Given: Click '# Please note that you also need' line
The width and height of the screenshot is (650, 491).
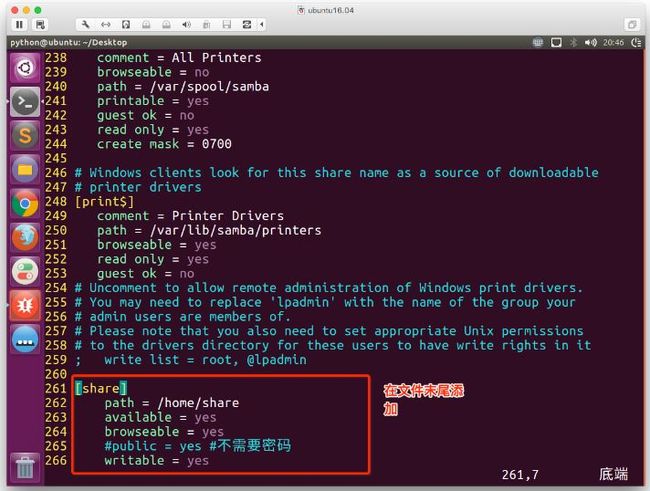Looking at the screenshot, I should 329,331.
